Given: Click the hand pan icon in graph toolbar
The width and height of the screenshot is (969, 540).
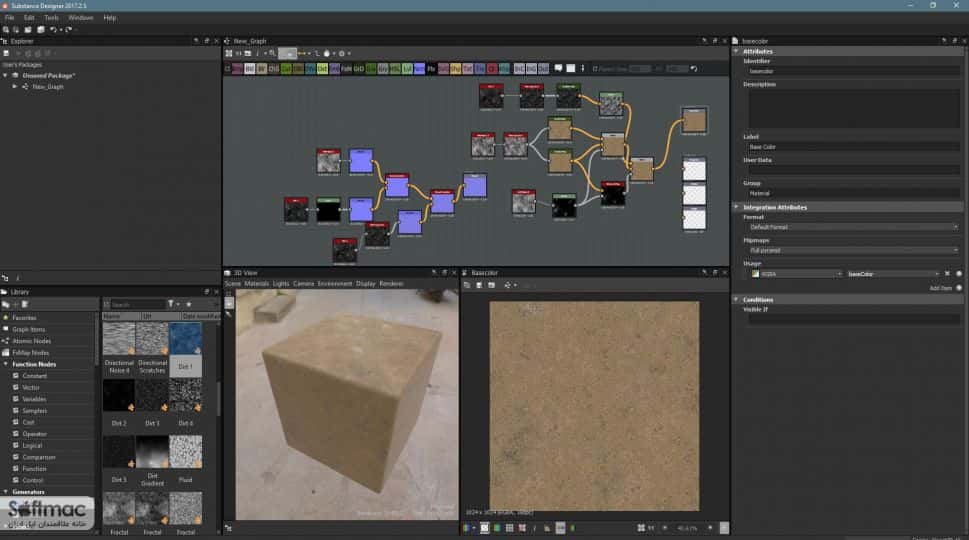Looking at the screenshot, I should [x=327, y=54].
